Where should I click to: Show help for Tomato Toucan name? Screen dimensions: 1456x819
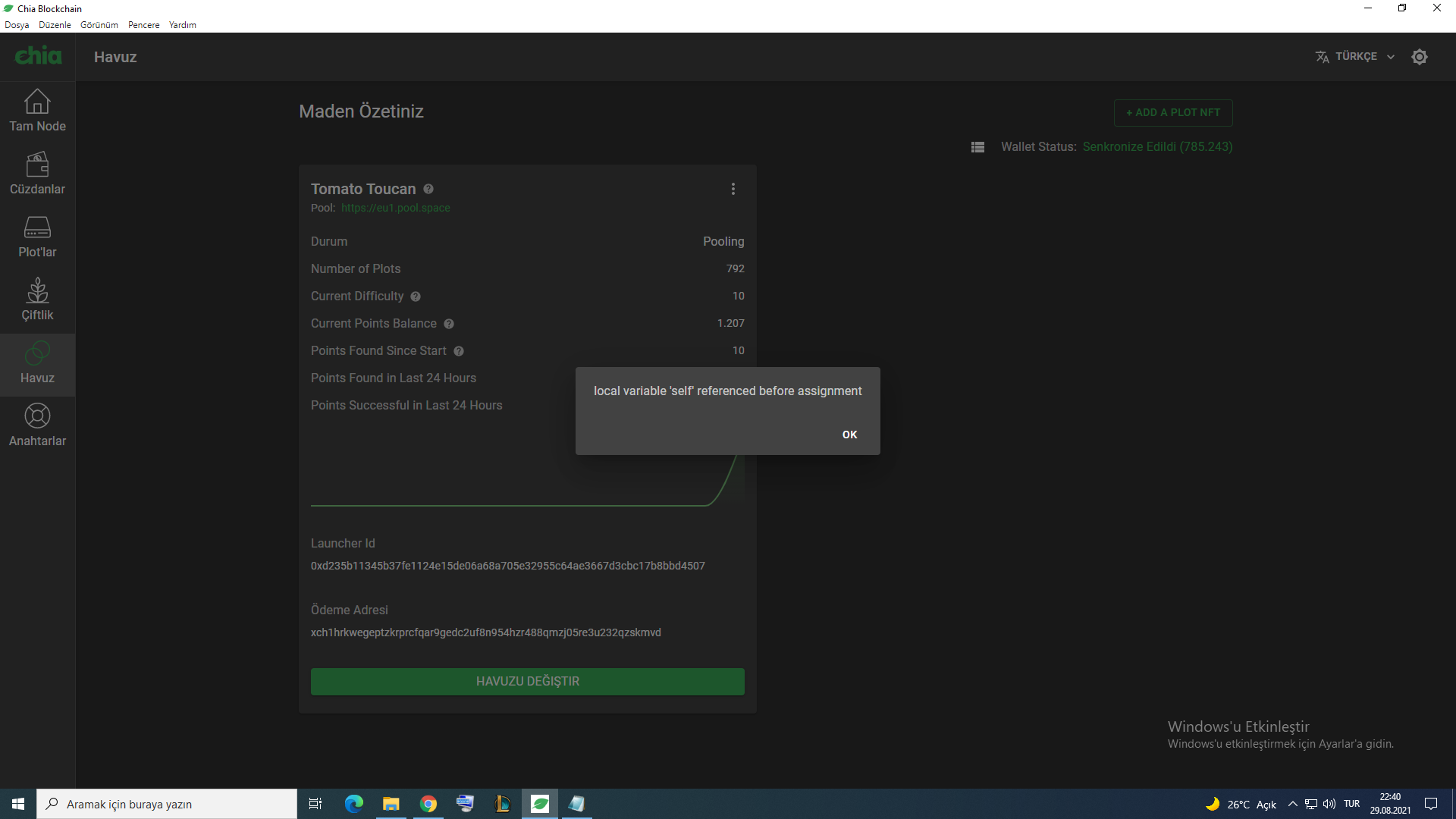428,189
